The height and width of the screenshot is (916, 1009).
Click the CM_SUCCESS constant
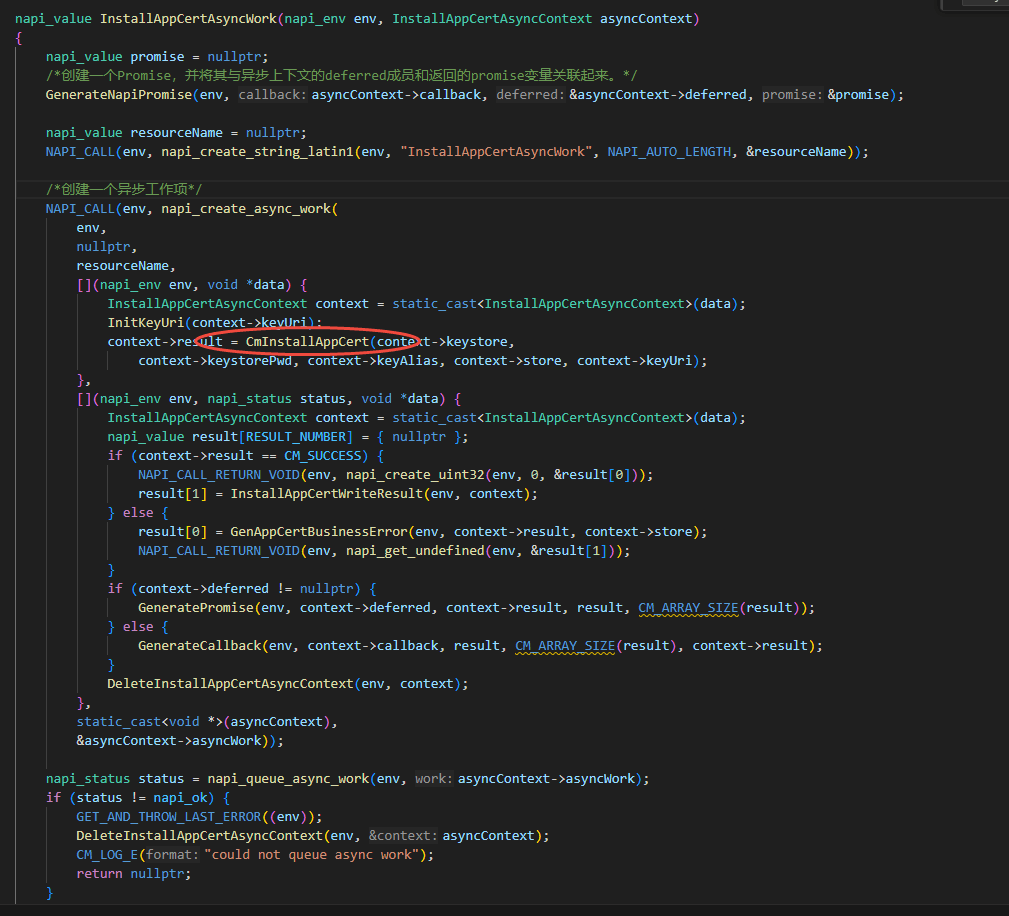pyautogui.click(x=322, y=456)
